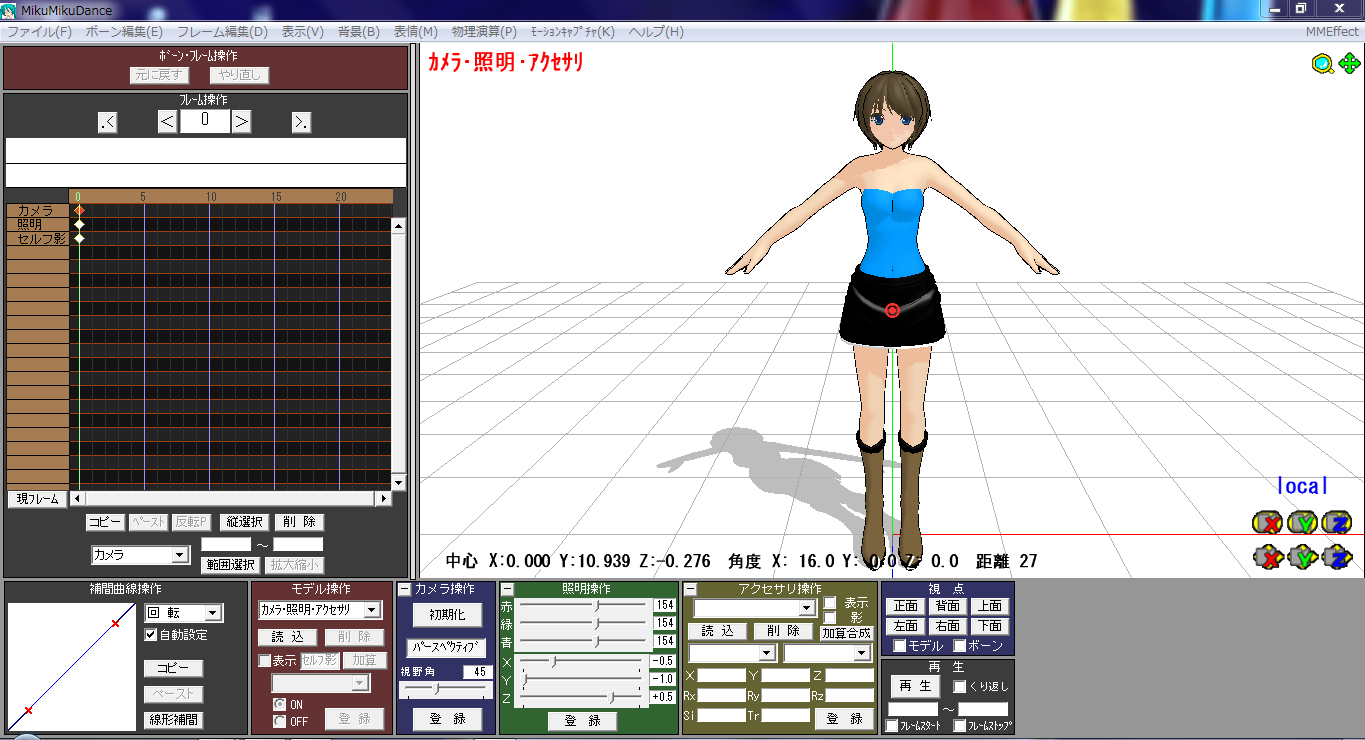Step forward one frame with '>' button
Viewport: 1365px width, 740px height.
click(x=241, y=122)
